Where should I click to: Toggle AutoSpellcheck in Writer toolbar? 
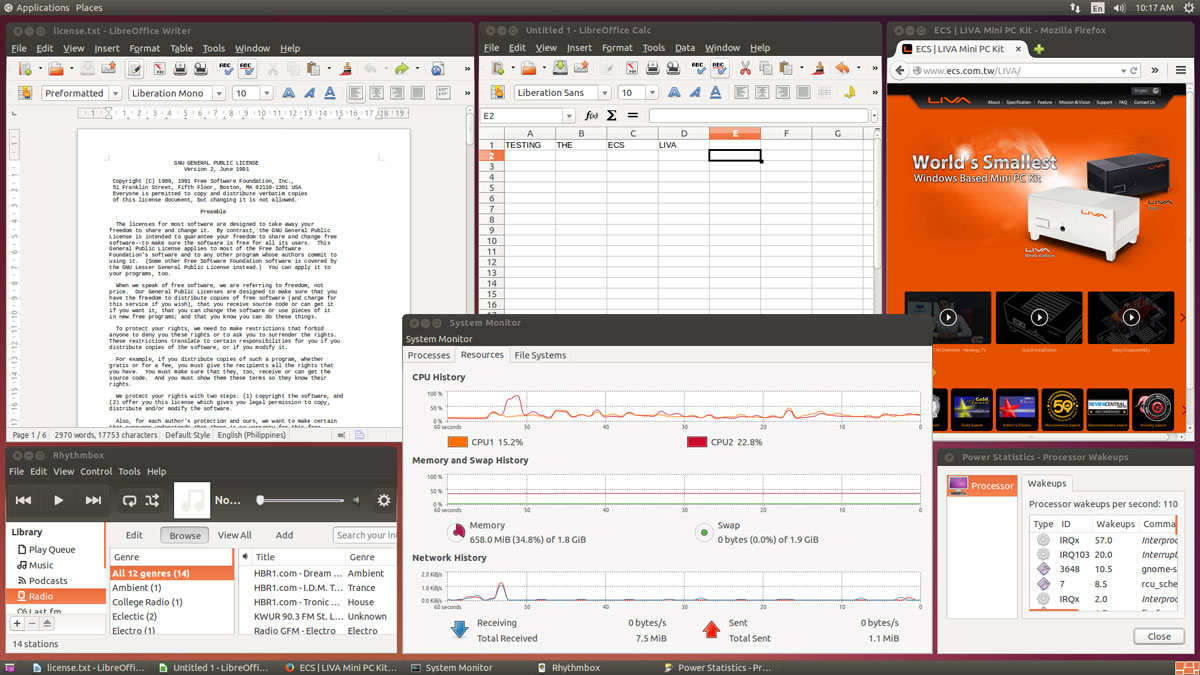tap(247, 68)
